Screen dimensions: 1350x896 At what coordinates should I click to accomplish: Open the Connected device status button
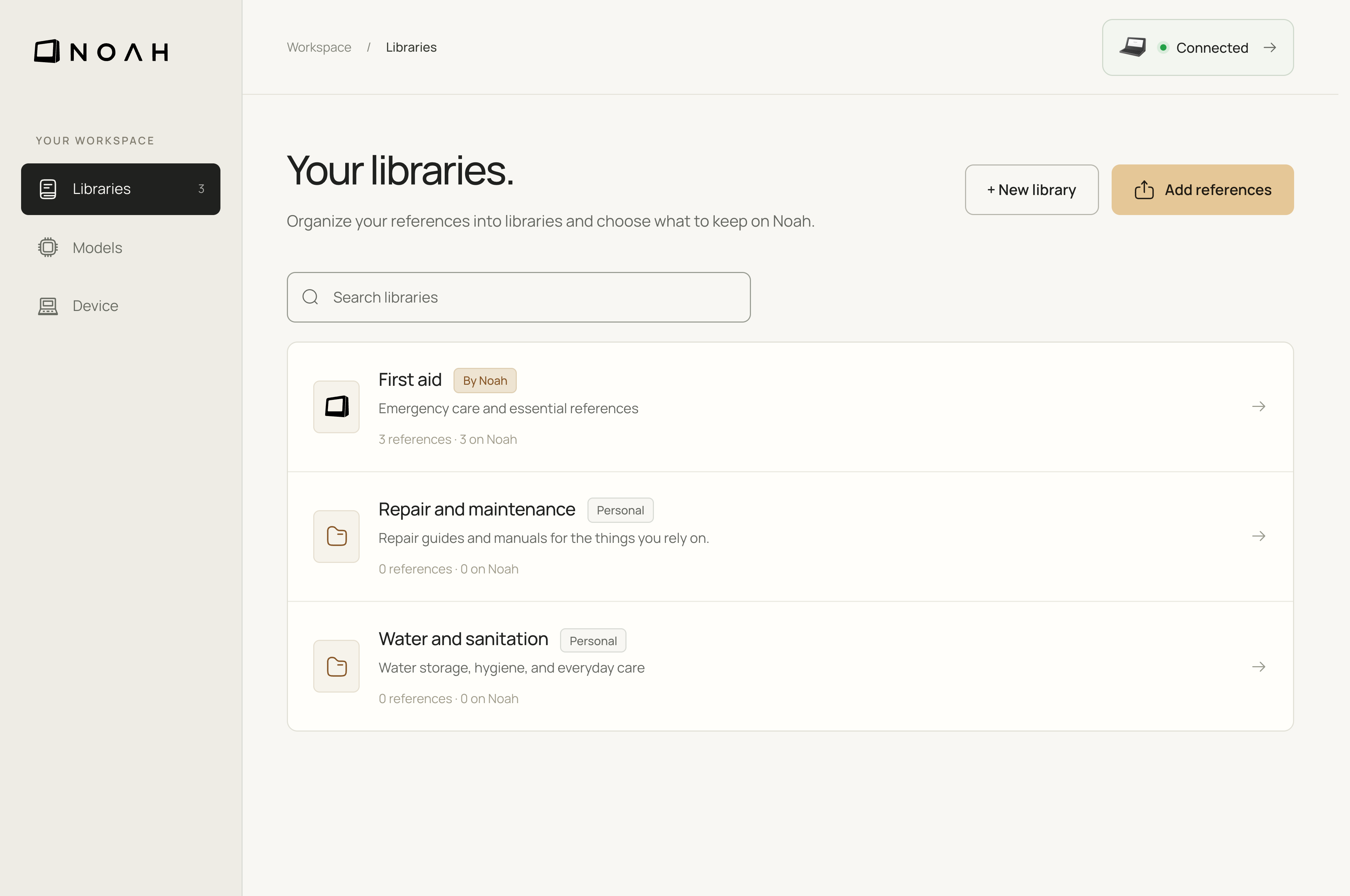pyautogui.click(x=1198, y=47)
